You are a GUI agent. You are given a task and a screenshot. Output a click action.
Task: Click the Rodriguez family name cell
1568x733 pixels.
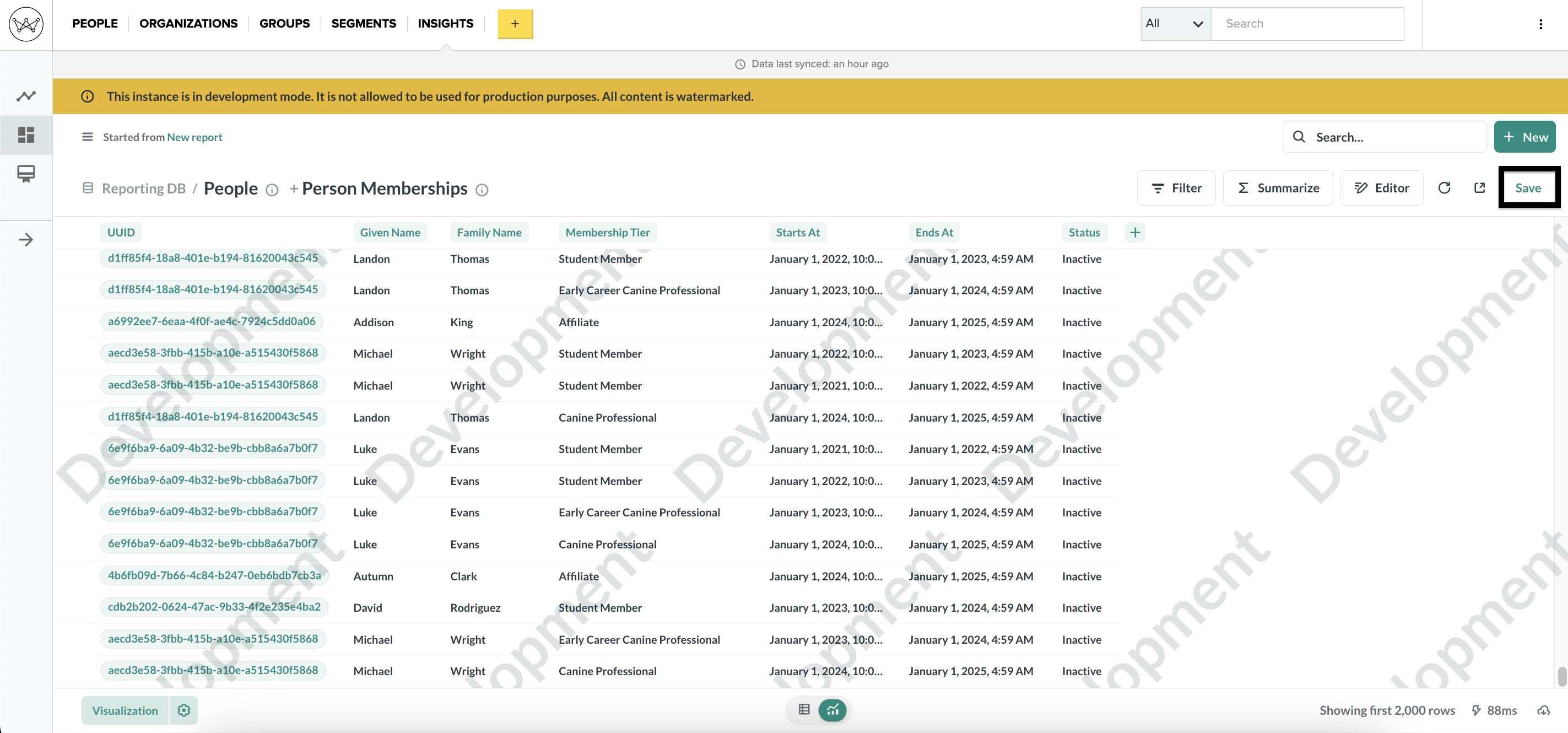pyautogui.click(x=475, y=607)
